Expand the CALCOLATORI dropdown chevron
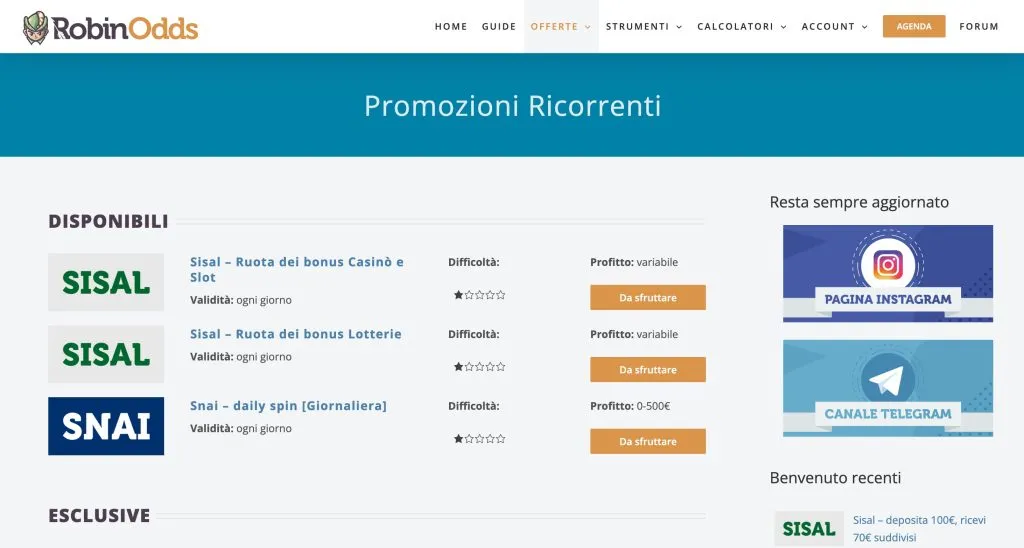1024x548 pixels. click(784, 27)
